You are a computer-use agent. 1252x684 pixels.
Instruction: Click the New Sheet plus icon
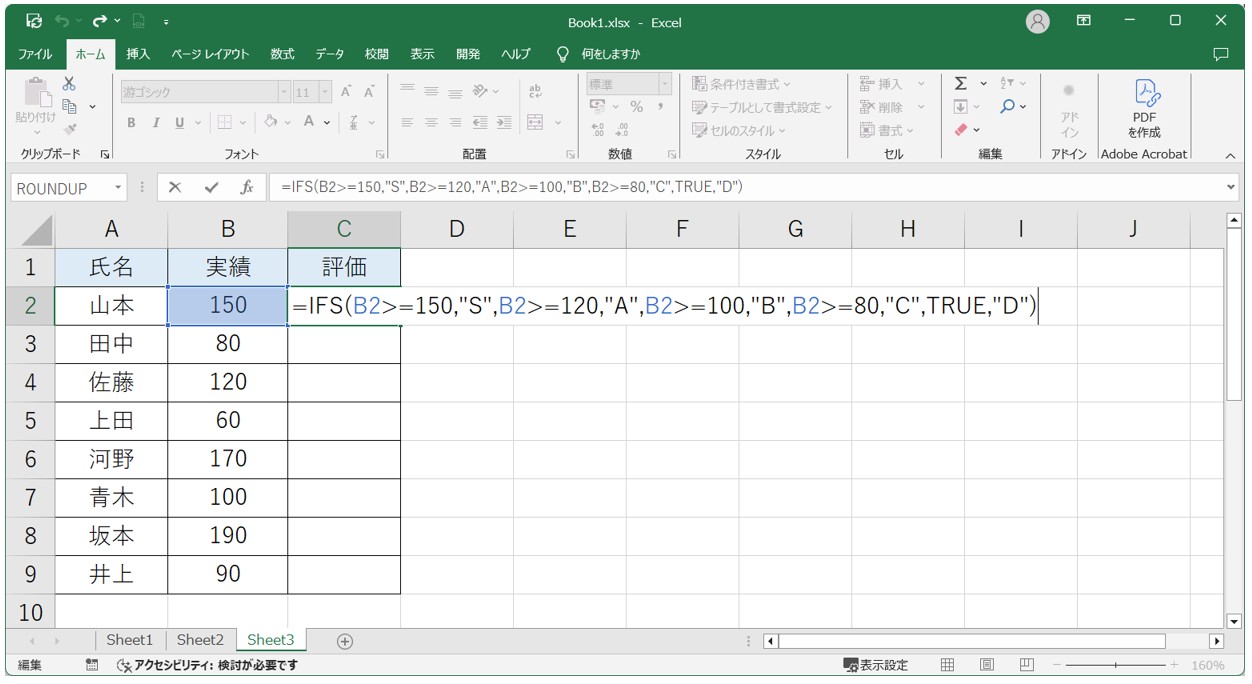click(345, 641)
